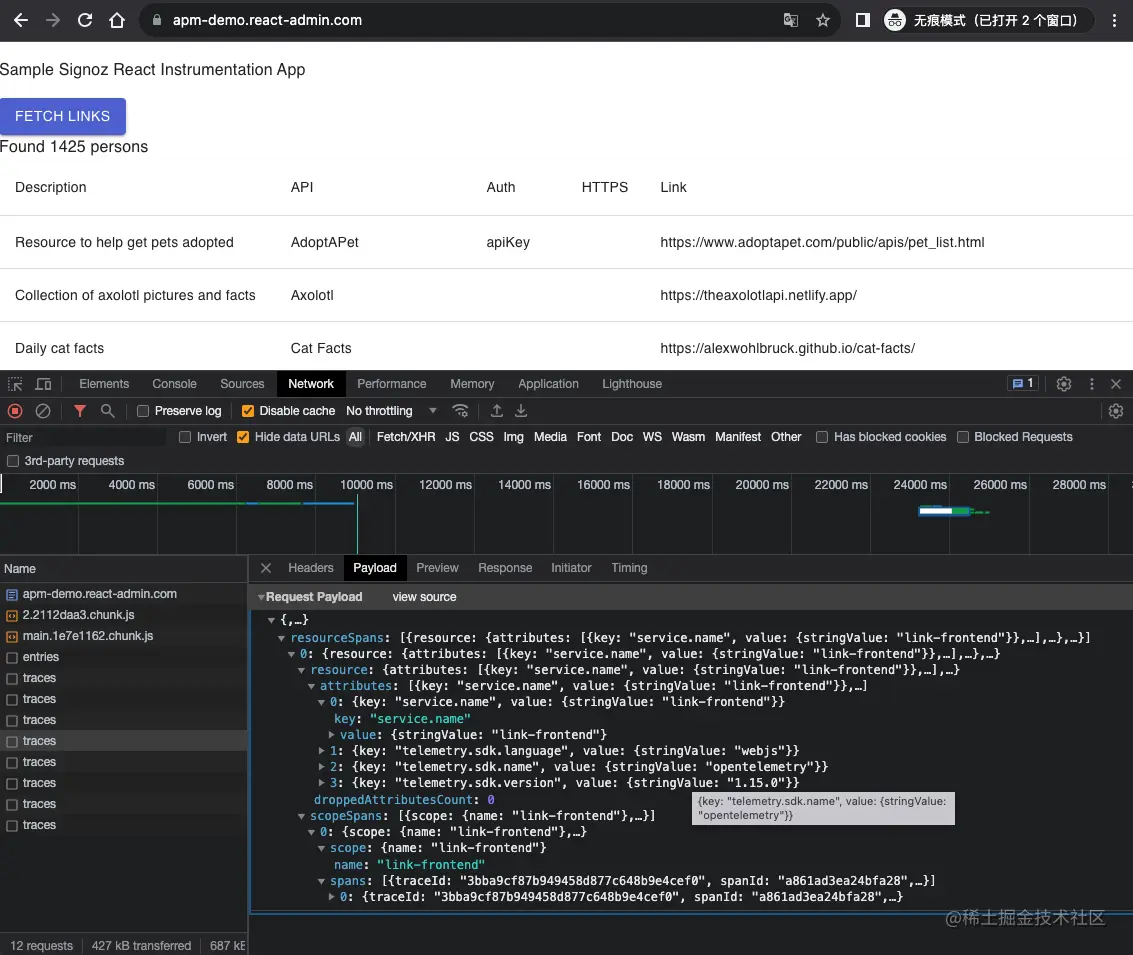Open network panel settings gear
Screen dimensions: 1133x955
(1116, 411)
